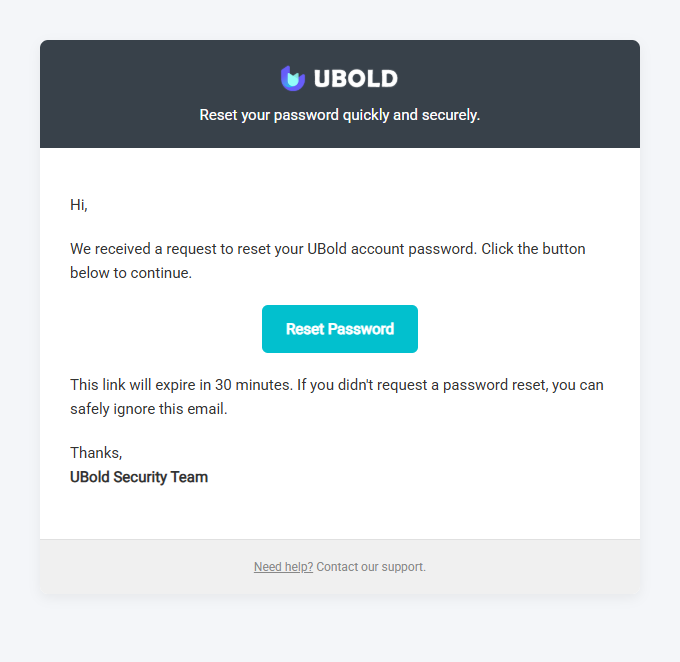Viewport: 680px width, 662px height.
Task: Click the "didn't request a password reset" phrase
Action: tap(440, 385)
